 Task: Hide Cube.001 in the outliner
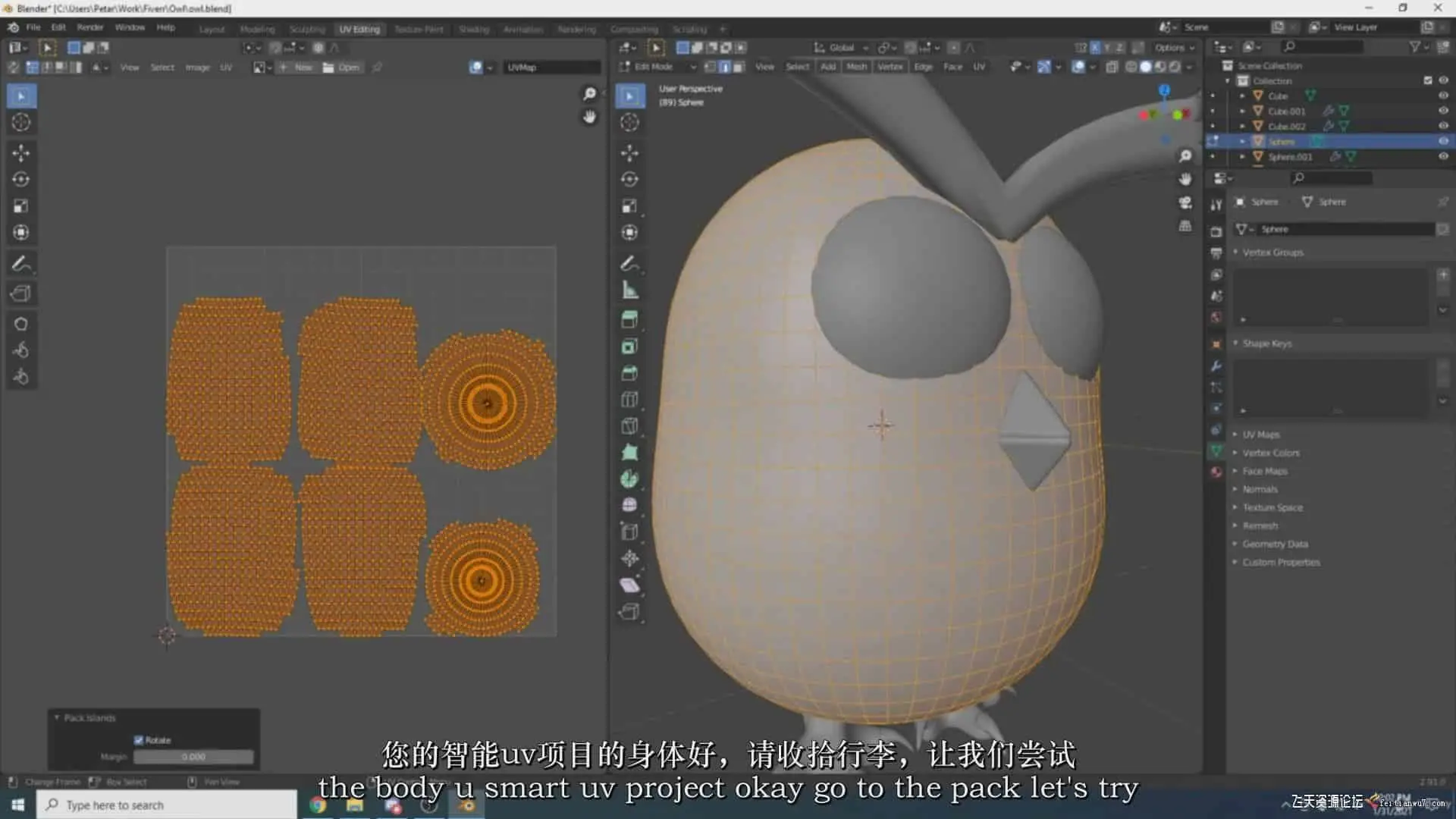click(1443, 111)
